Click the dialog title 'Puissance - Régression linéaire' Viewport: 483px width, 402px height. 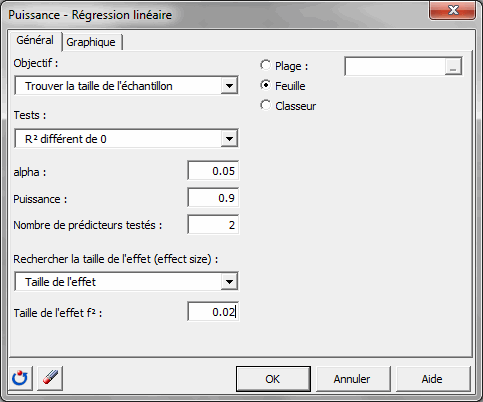90,15
